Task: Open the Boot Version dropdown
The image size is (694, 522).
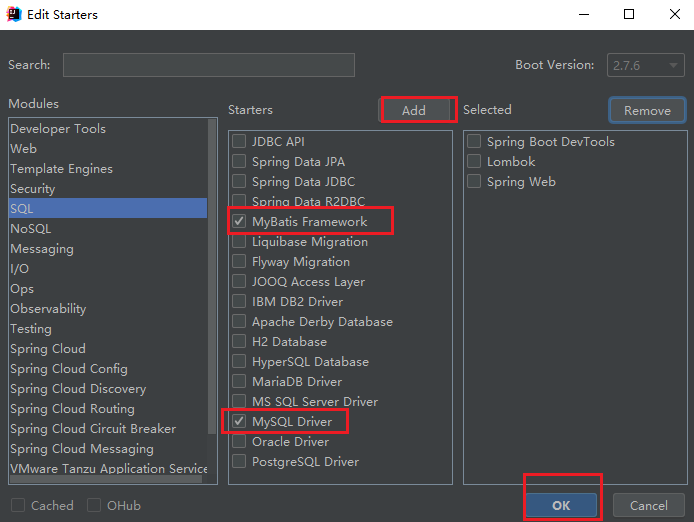Action: [643, 65]
